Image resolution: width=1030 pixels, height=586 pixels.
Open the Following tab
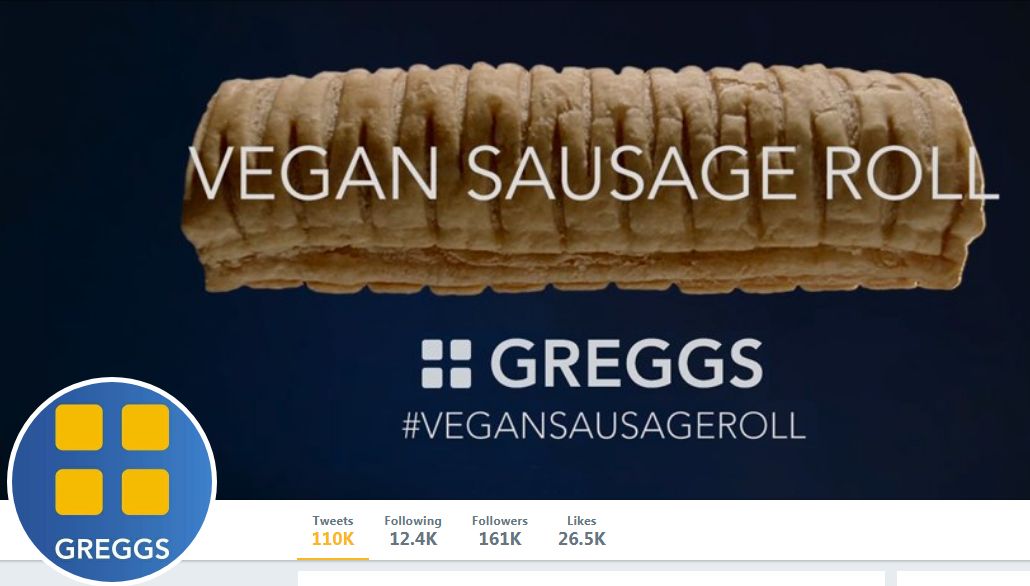pyautogui.click(x=413, y=531)
